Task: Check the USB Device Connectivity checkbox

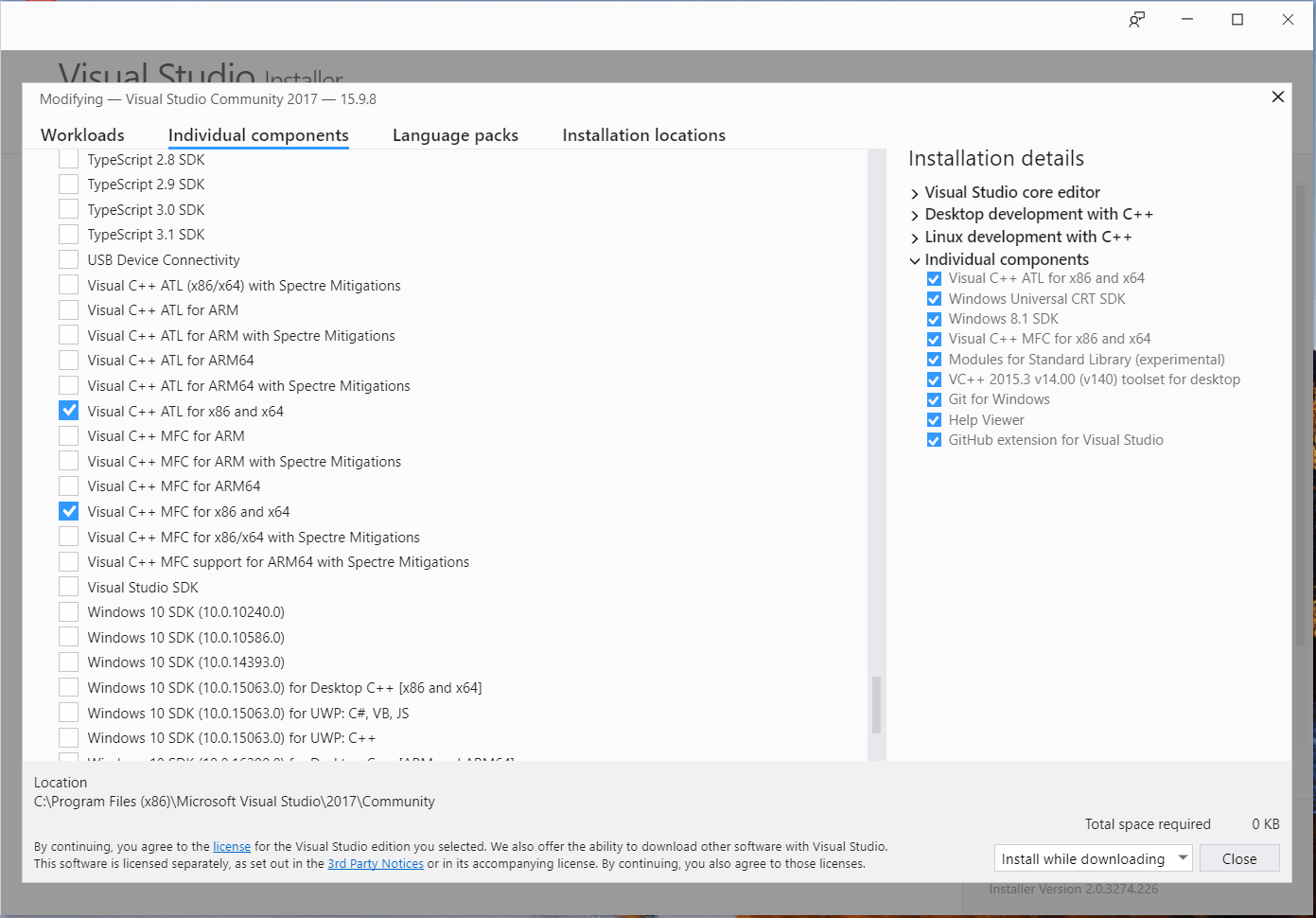Action: click(x=69, y=260)
